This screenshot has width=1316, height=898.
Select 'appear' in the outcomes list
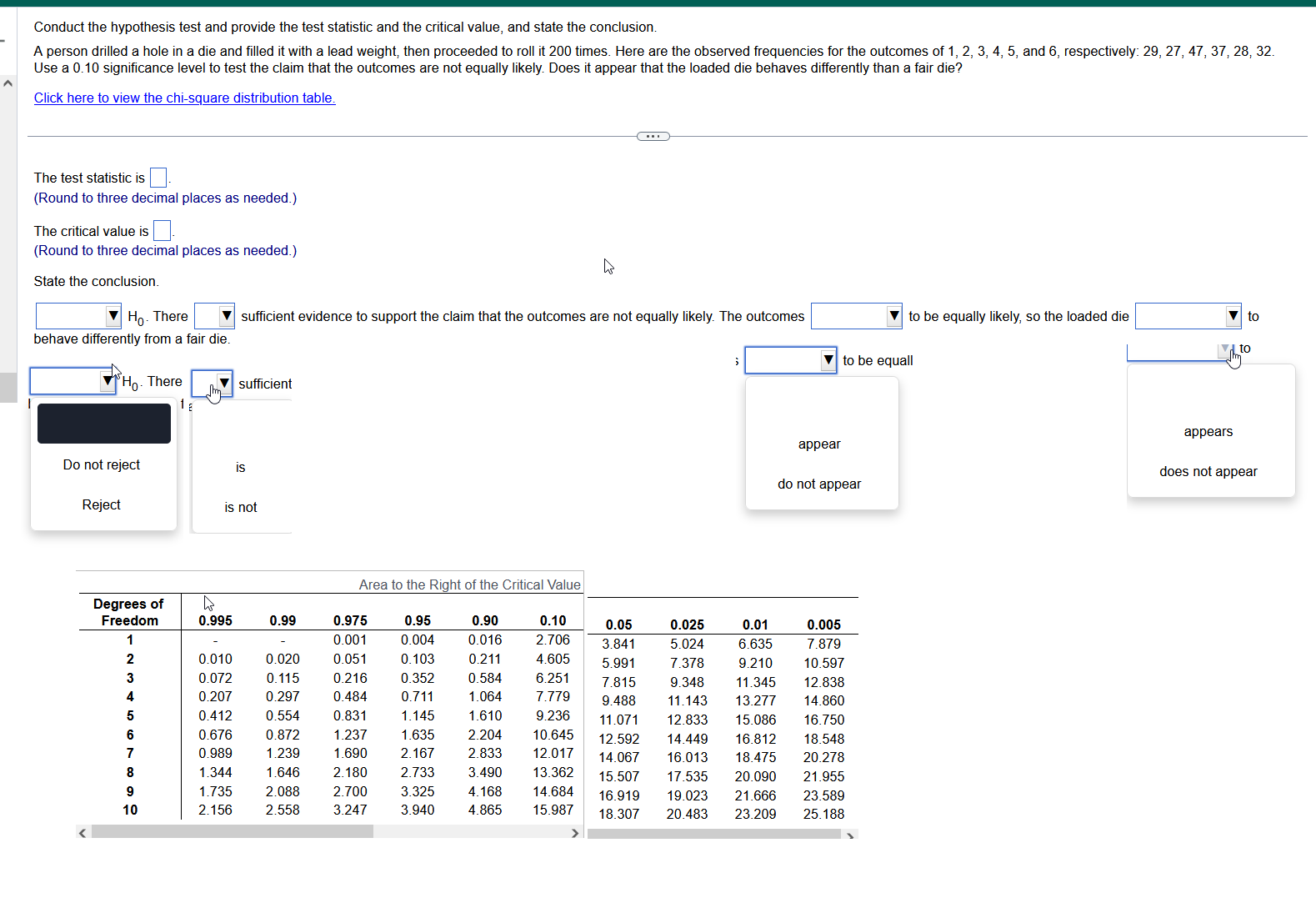click(x=819, y=444)
